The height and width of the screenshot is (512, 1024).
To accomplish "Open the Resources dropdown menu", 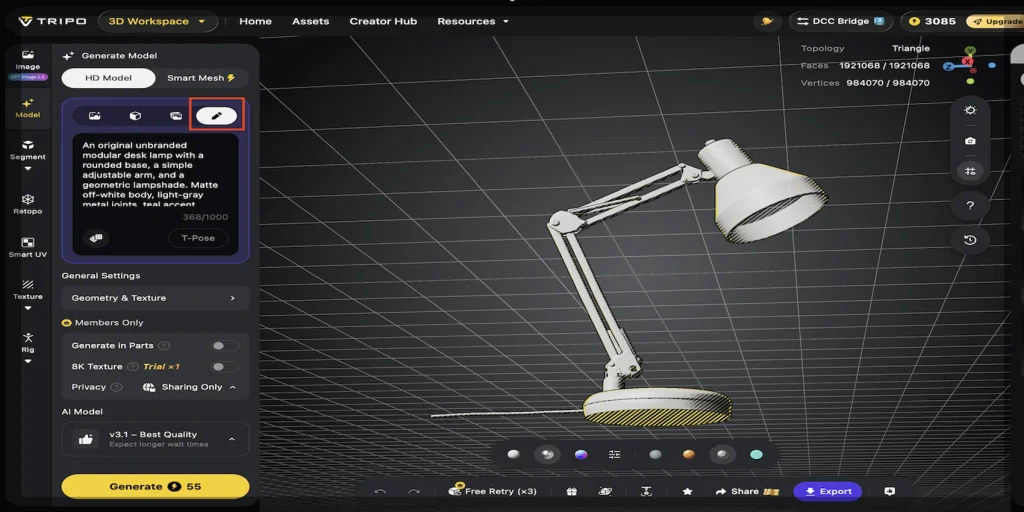I will tap(473, 21).
